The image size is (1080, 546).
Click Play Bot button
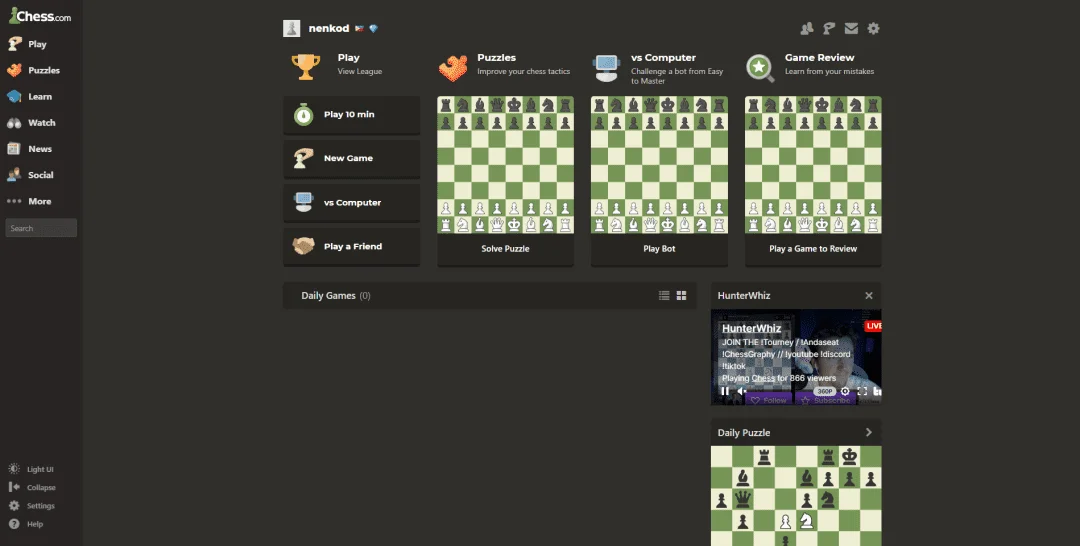(x=659, y=249)
